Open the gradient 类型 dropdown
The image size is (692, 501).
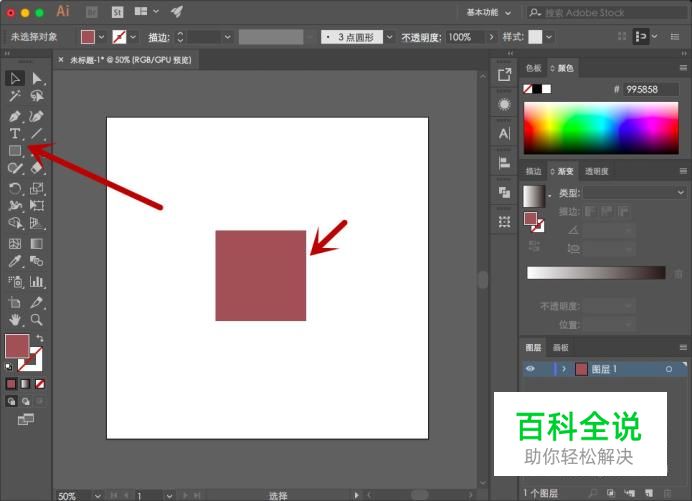(635, 192)
